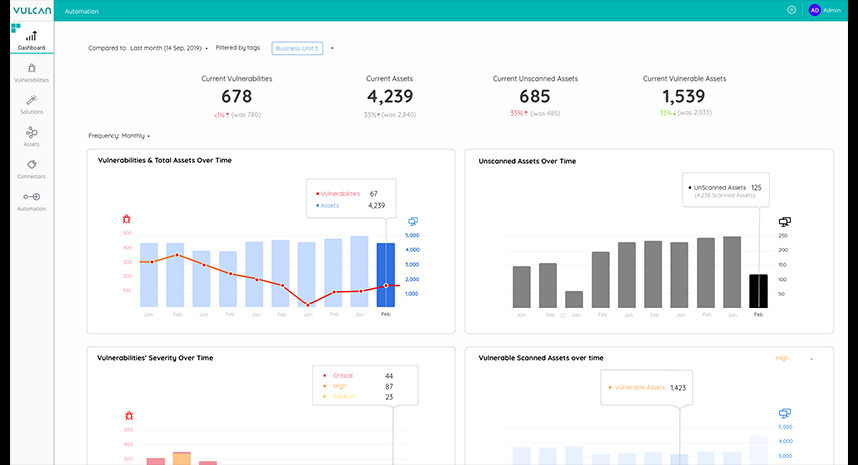This screenshot has height=465, width=858.
Task: Open the Dashboard bar-chart icon
Action: pos(31,36)
